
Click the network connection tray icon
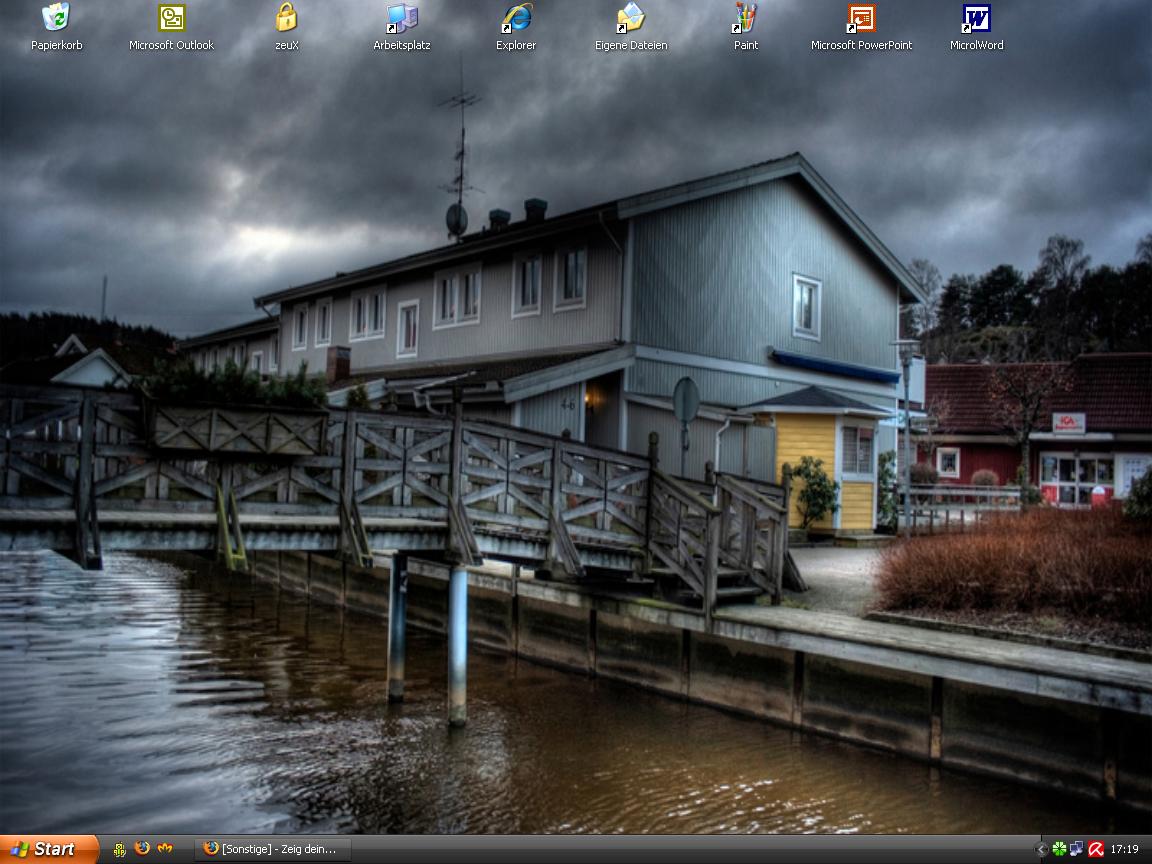point(1076,849)
